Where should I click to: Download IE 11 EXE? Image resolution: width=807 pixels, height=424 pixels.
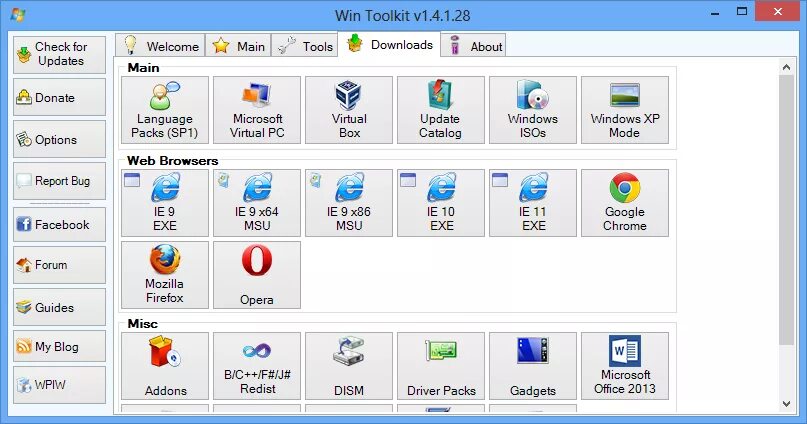click(533, 203)
